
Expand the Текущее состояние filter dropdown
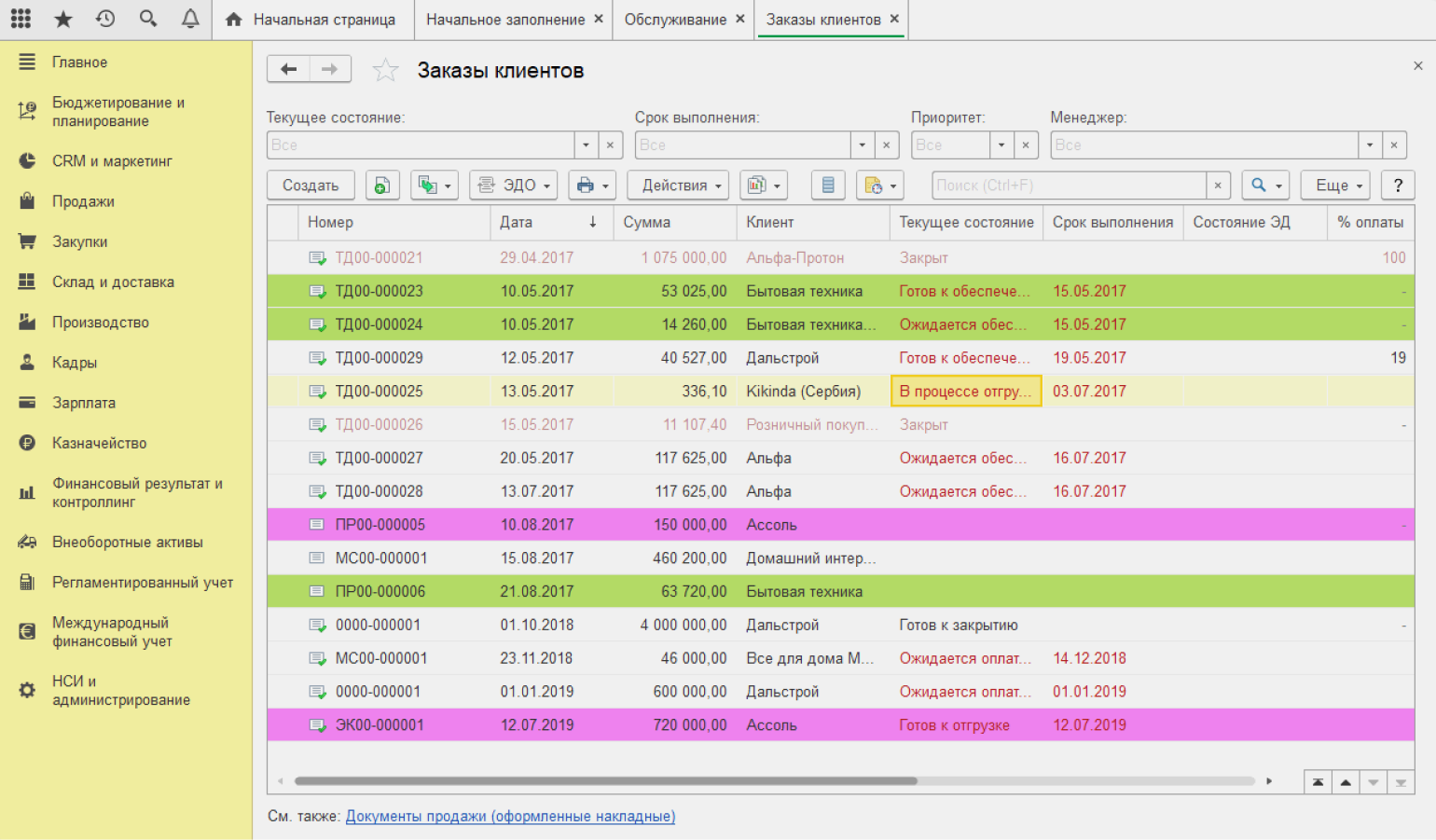(586, 145)
